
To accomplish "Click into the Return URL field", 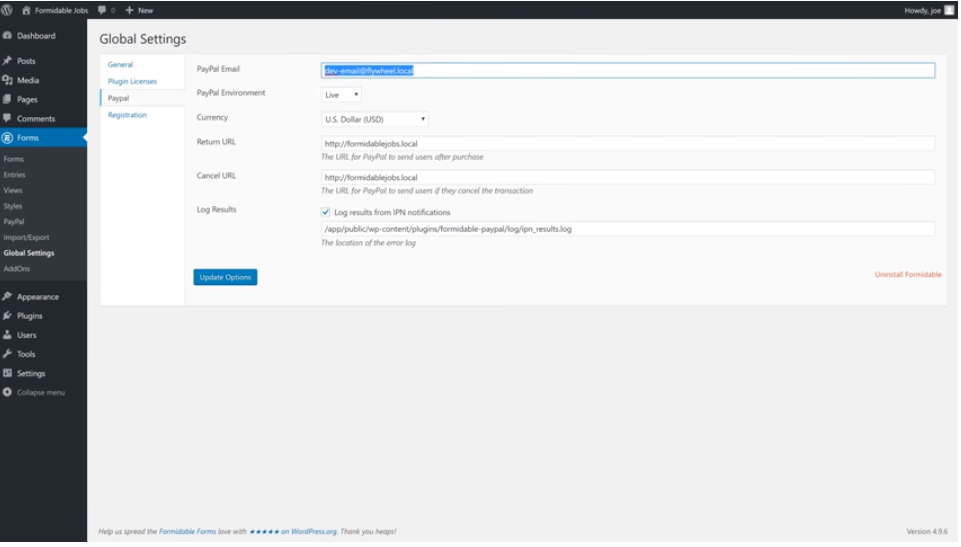I will [x=627, y=143].
